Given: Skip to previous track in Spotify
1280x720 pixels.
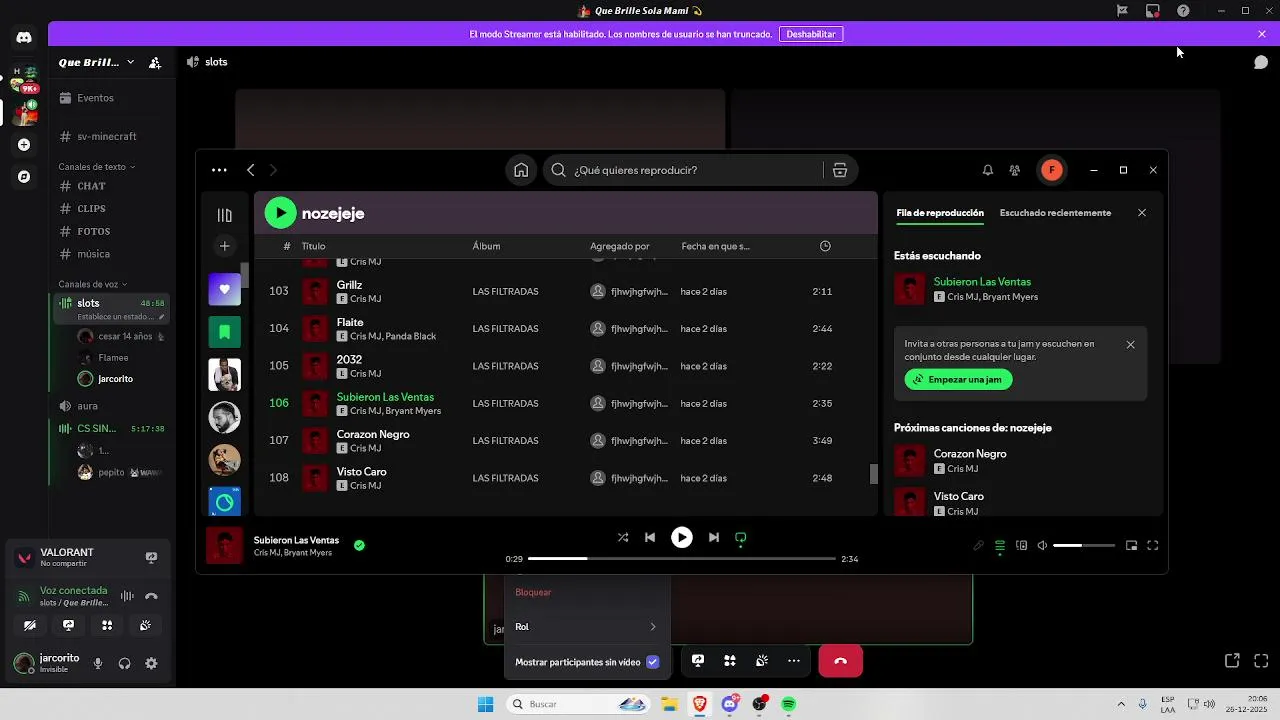Looking at the screenshot, I should tap(650, 537).
